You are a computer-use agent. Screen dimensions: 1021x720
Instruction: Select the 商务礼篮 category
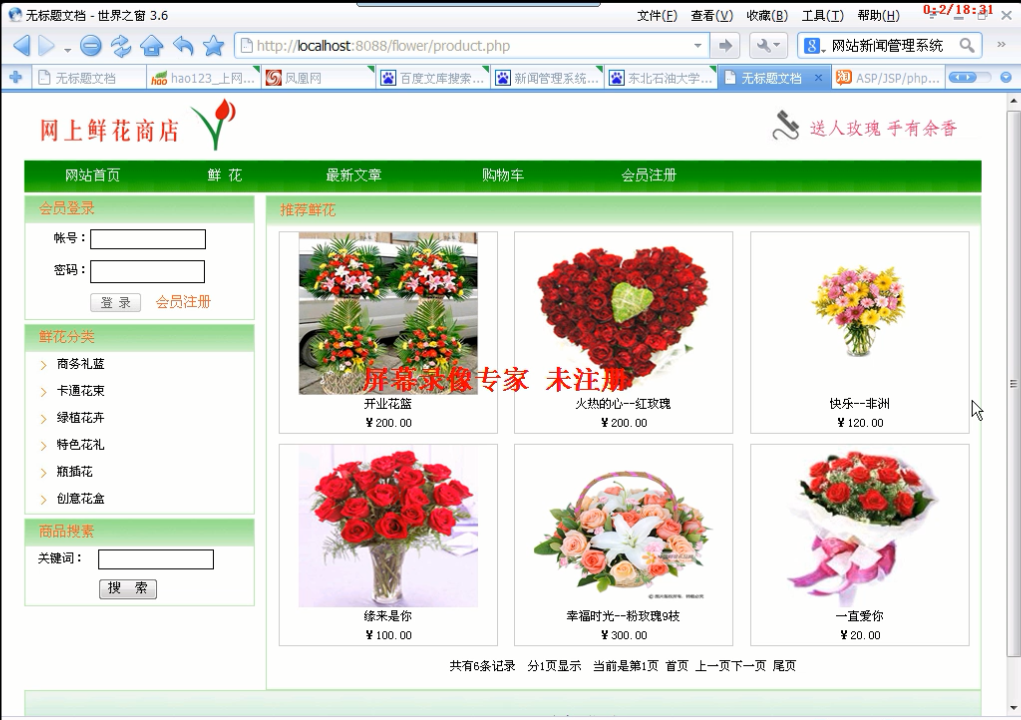pos(80,364)
